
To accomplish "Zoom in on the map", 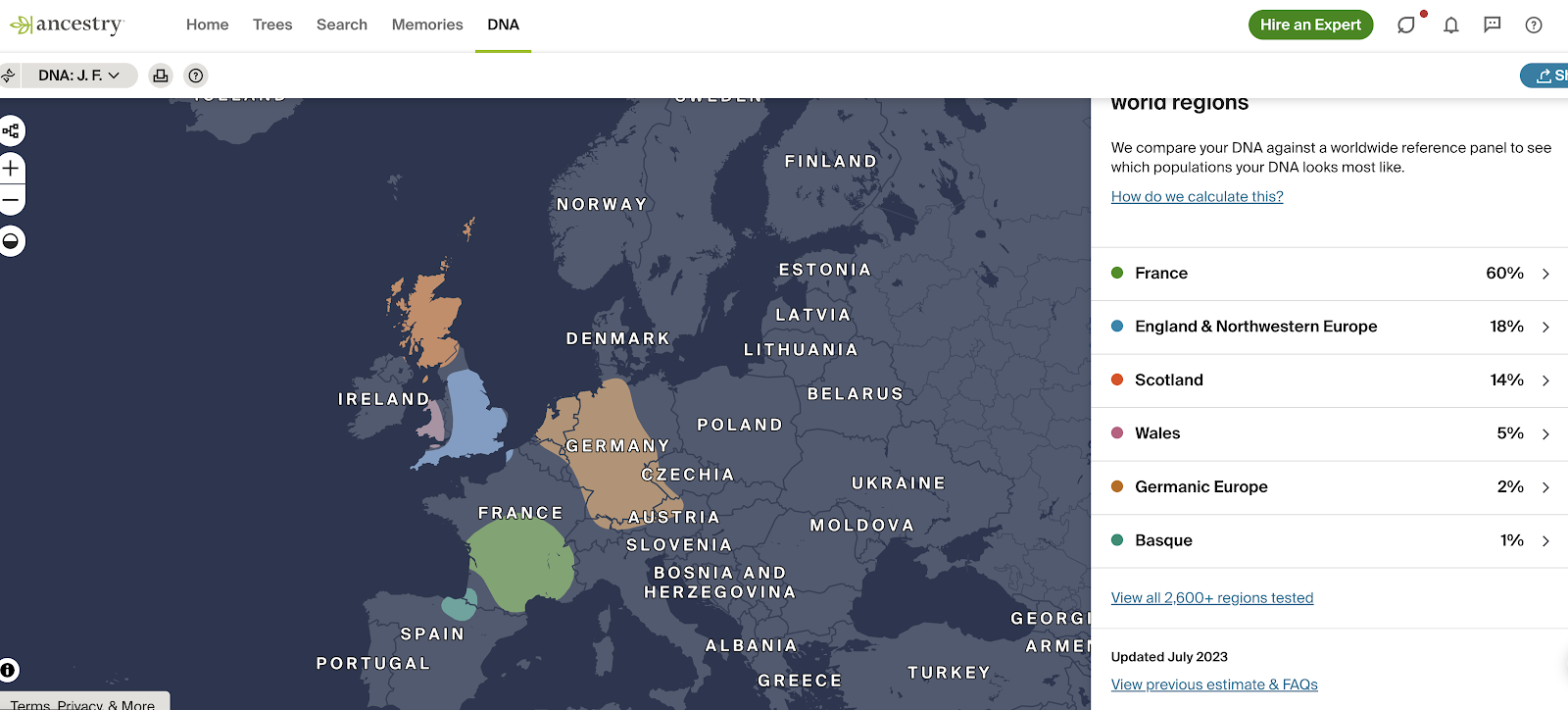I will pyautogui.click(x=11, y=169).
